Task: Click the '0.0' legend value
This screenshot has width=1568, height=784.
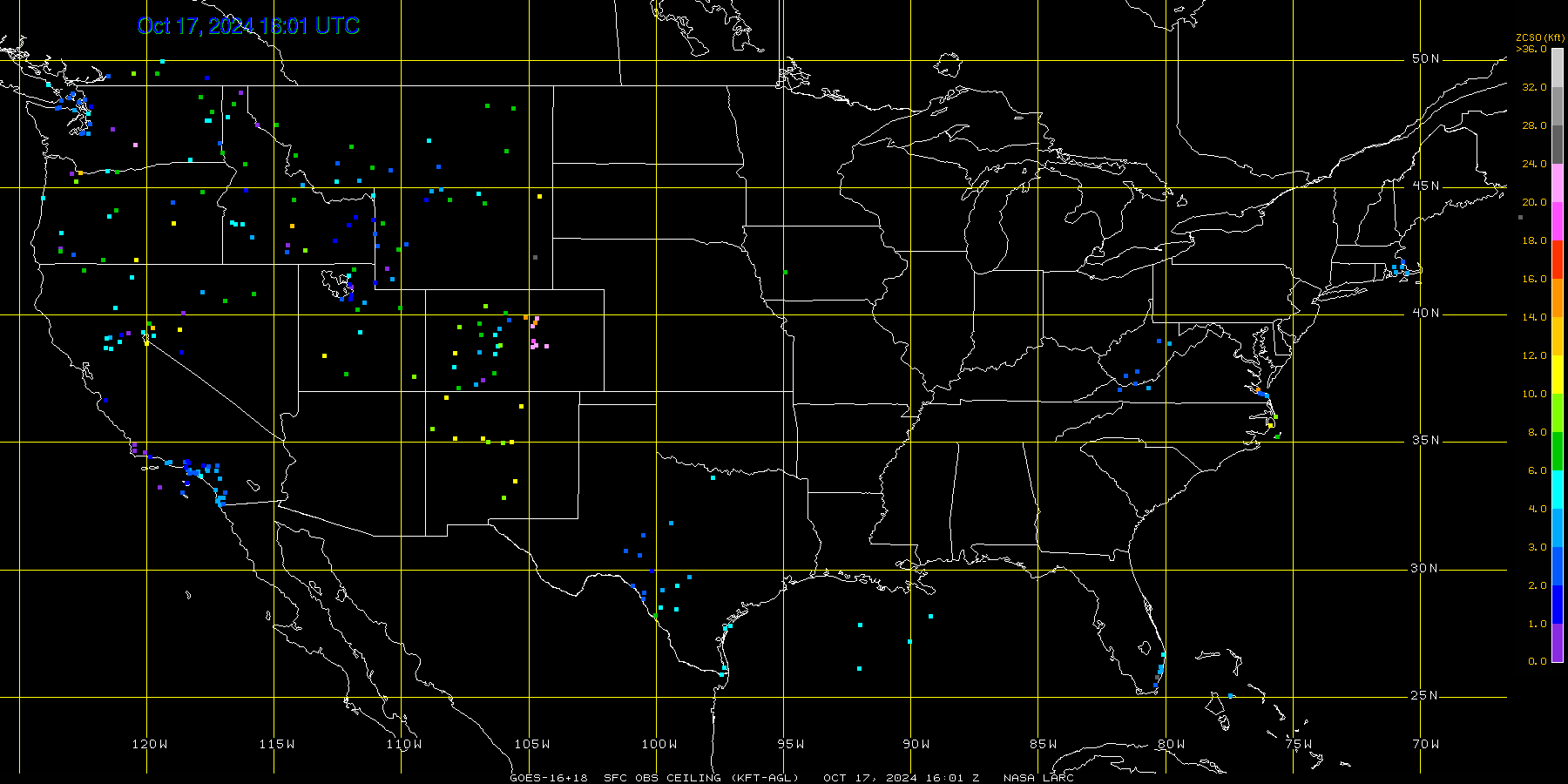Action: [1538, 661]
